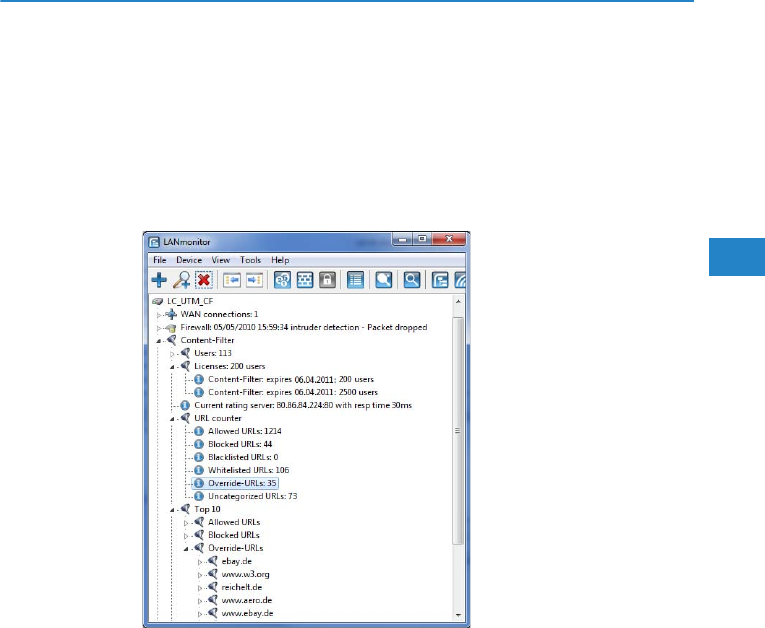Expand the Firewall node
The width and height of the screenshot is (765, 628).
159,328
